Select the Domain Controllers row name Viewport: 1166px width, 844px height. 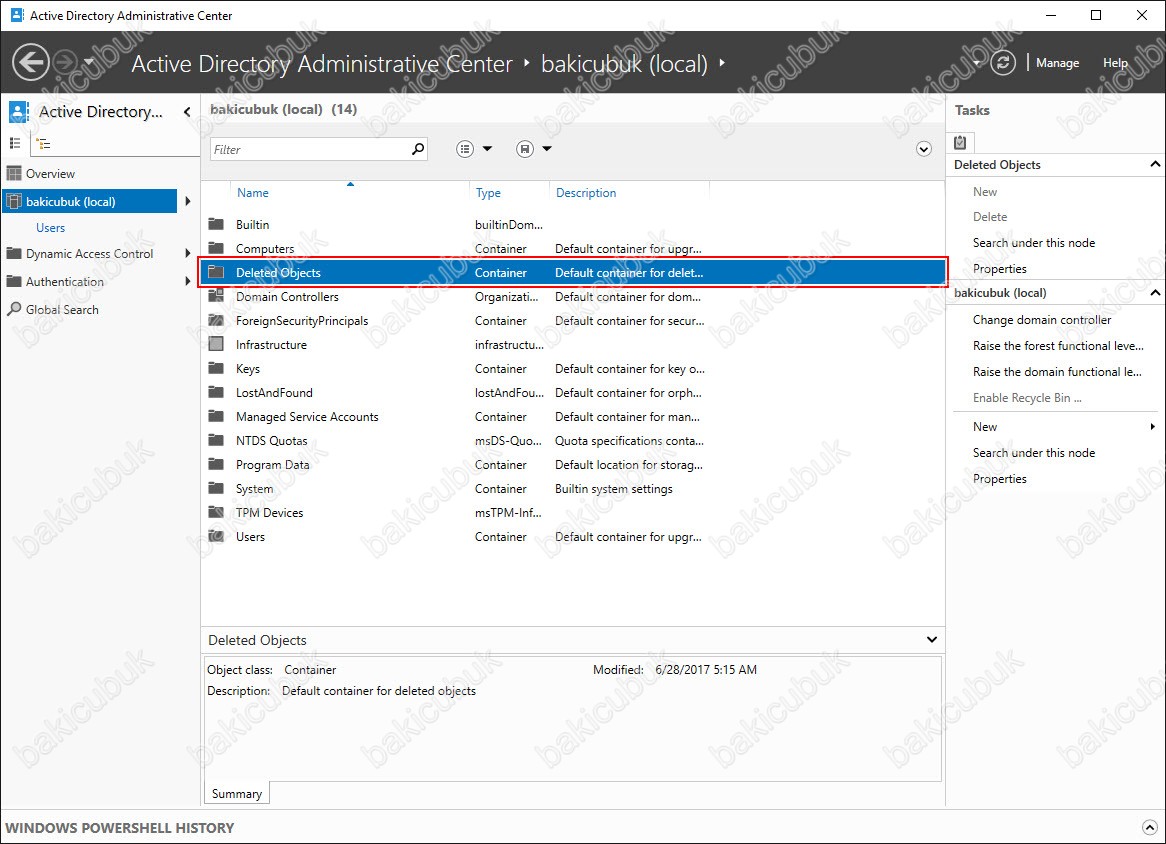point(287,297)
